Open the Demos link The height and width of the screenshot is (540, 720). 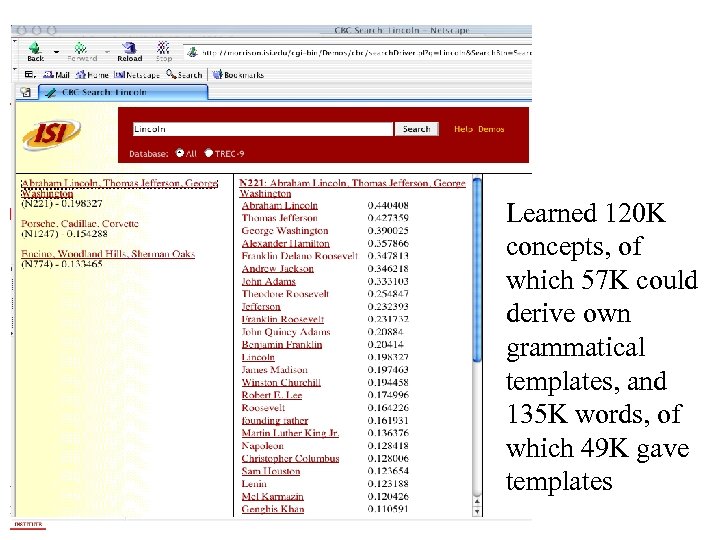coord(491,129)
